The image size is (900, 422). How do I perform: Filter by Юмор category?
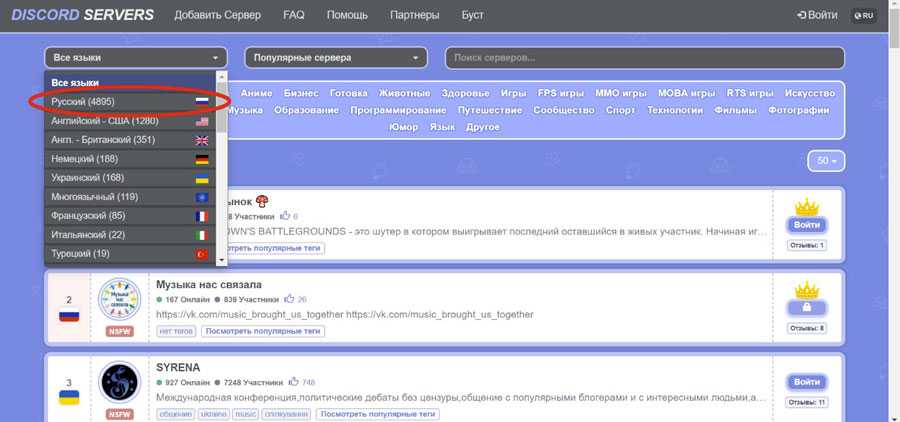[x=404, y=127]
